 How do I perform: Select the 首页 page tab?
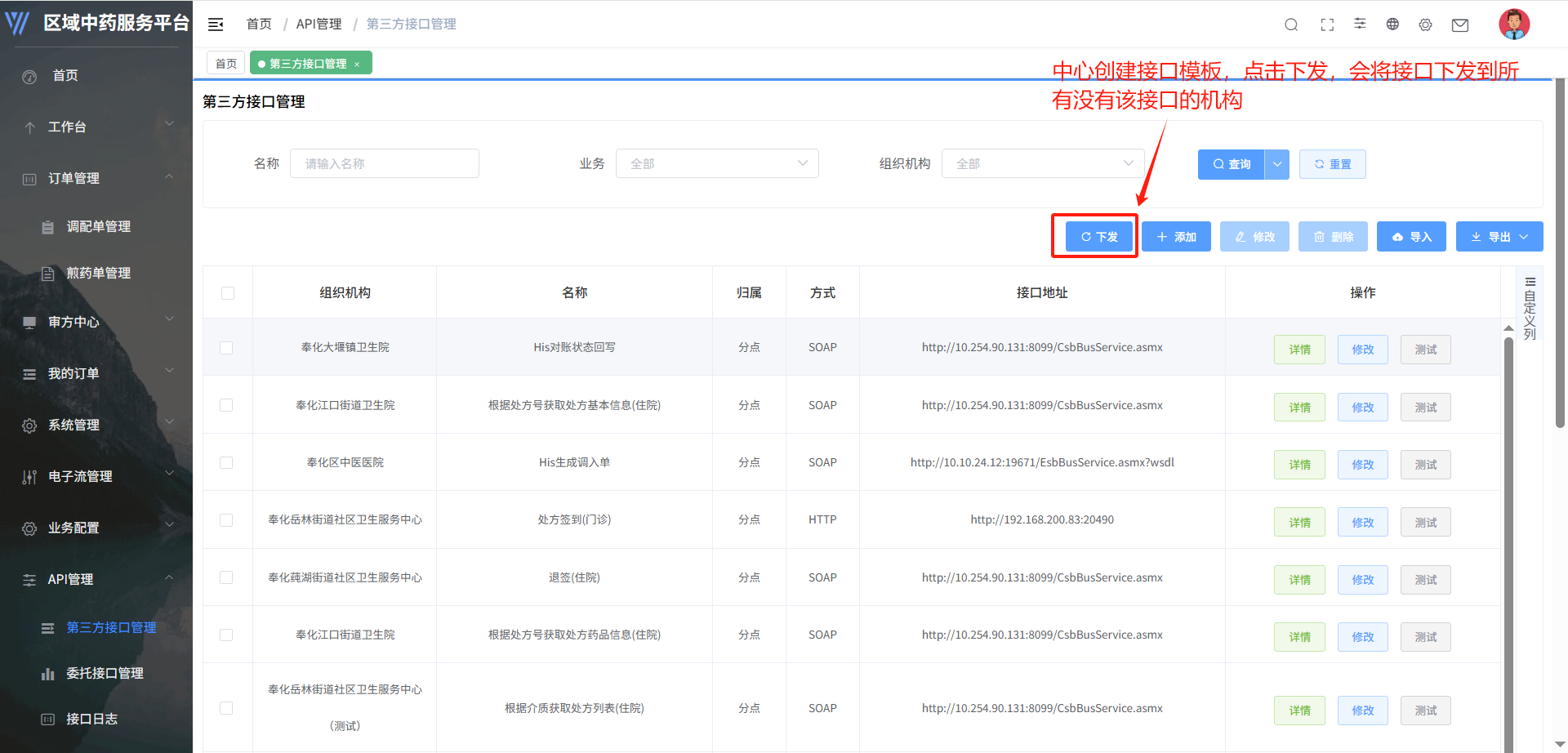click(226, 64)
